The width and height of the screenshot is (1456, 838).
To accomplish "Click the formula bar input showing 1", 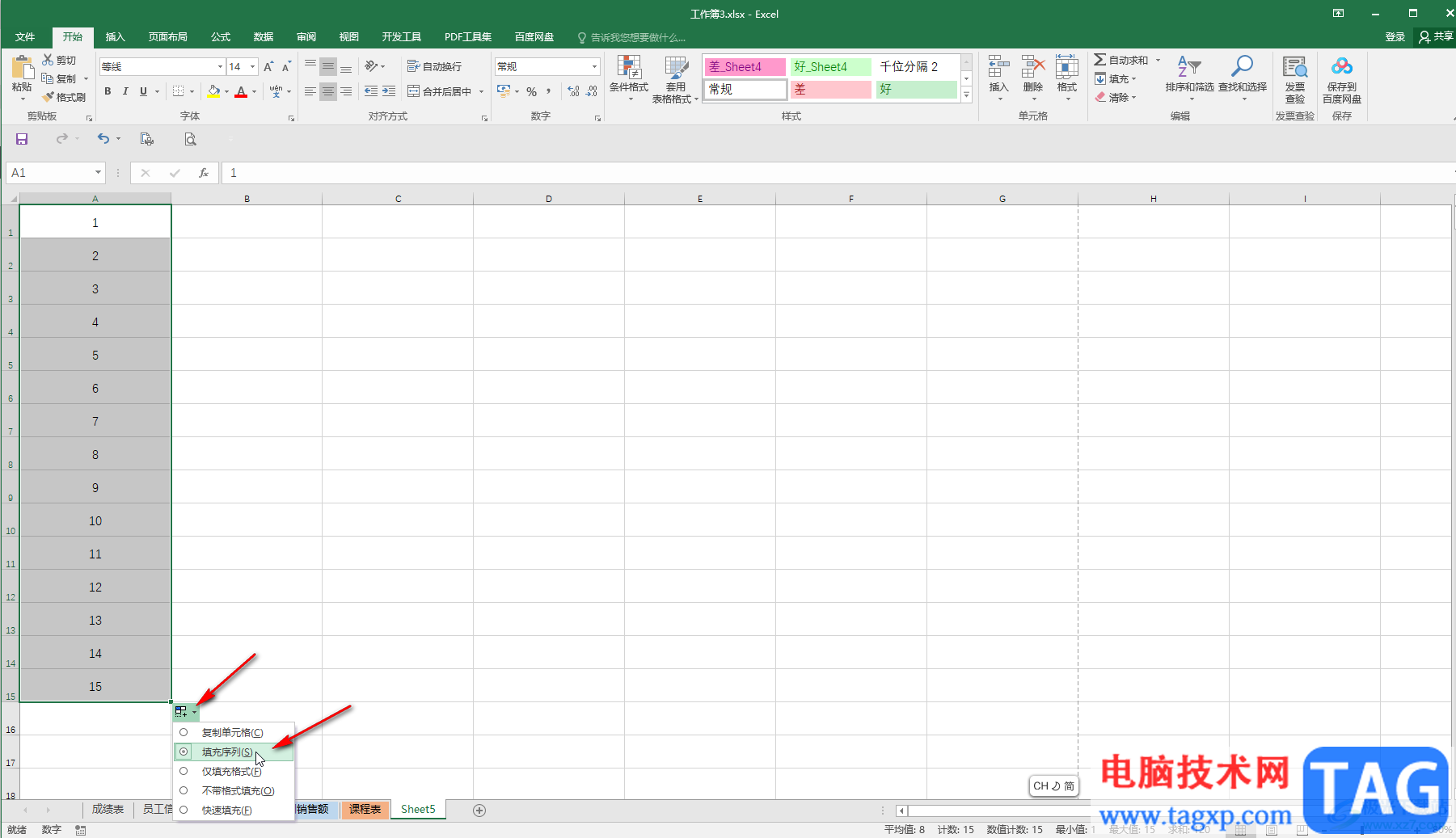I will click(837, 173).
